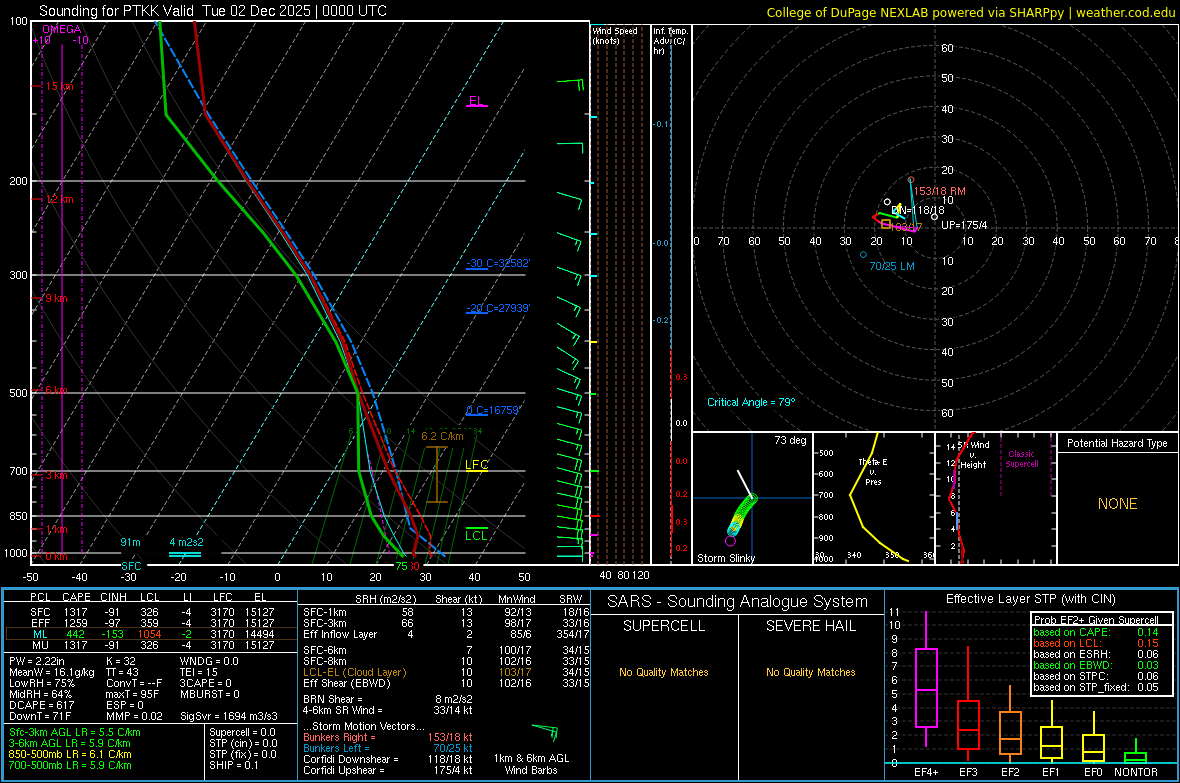Click the green 1km & 6km AGL wind barb
1180x783 pixels.
click(x=546, y=733)
